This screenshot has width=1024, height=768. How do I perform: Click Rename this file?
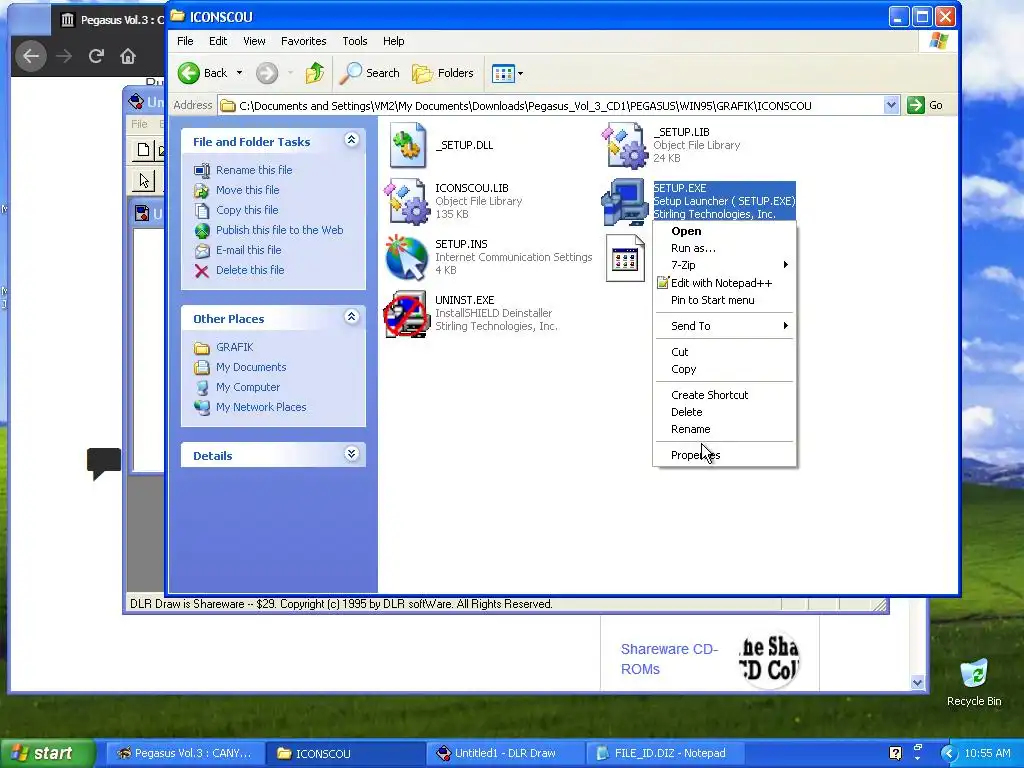coord(254,170)
